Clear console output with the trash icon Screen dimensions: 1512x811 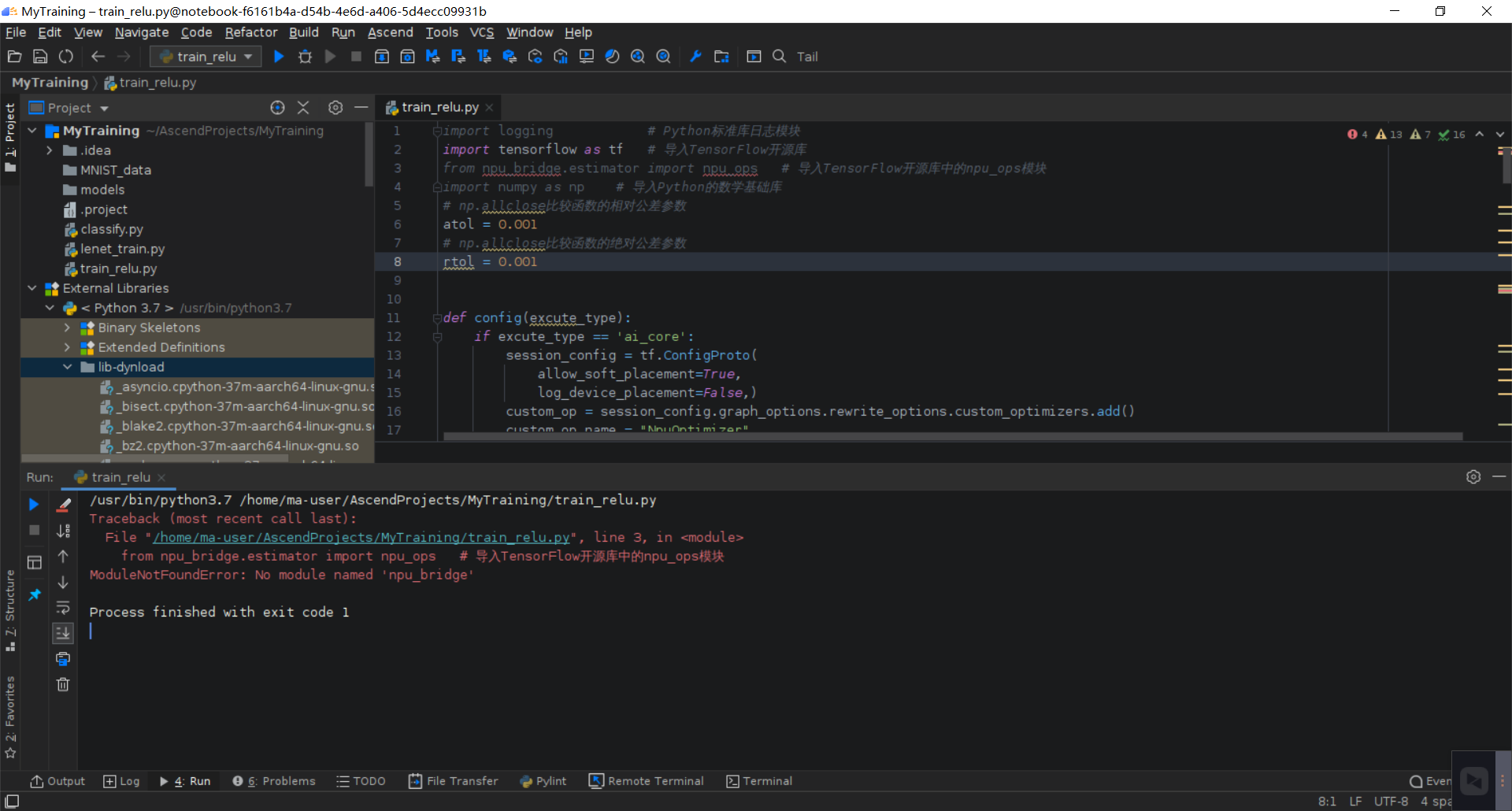[x=63, y=685]
